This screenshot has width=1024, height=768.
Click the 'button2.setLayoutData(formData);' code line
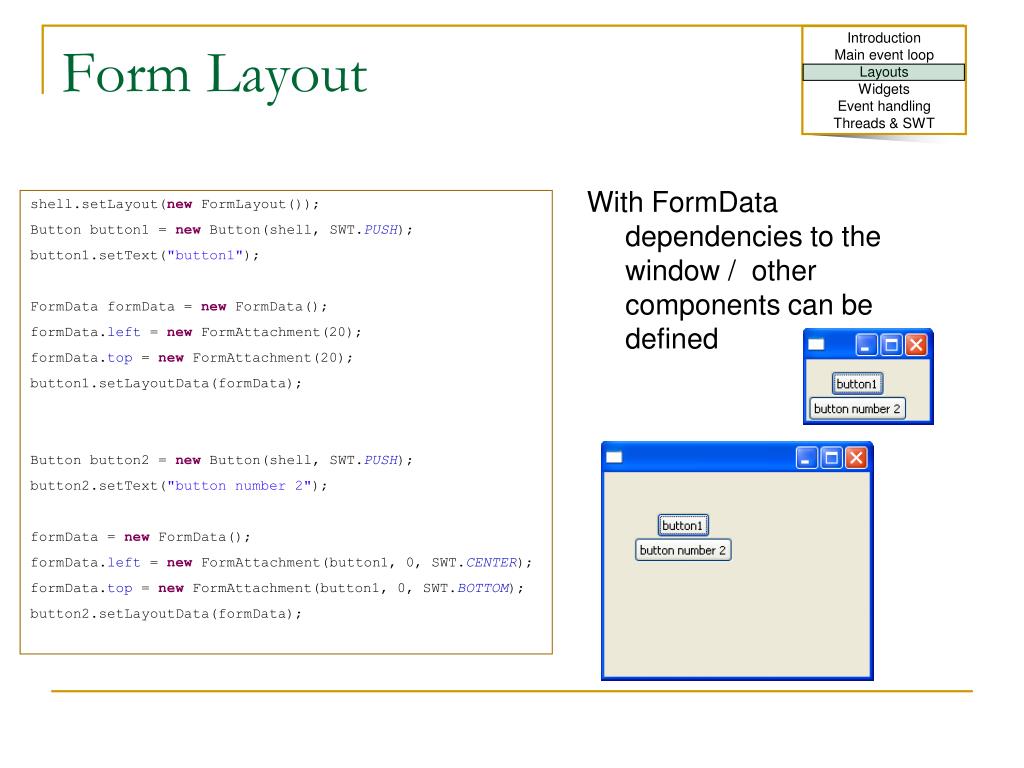(x=166, y=614)
